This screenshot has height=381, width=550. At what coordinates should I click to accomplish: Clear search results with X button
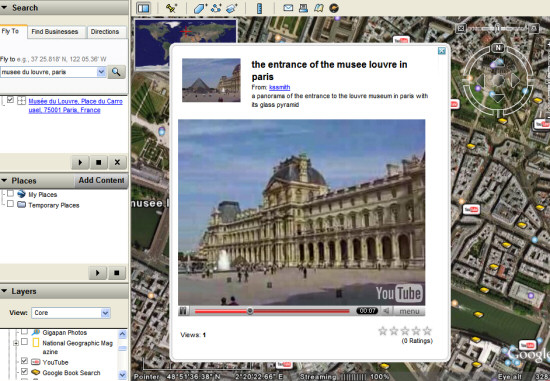pyautogui.click(x=117, y=162)
